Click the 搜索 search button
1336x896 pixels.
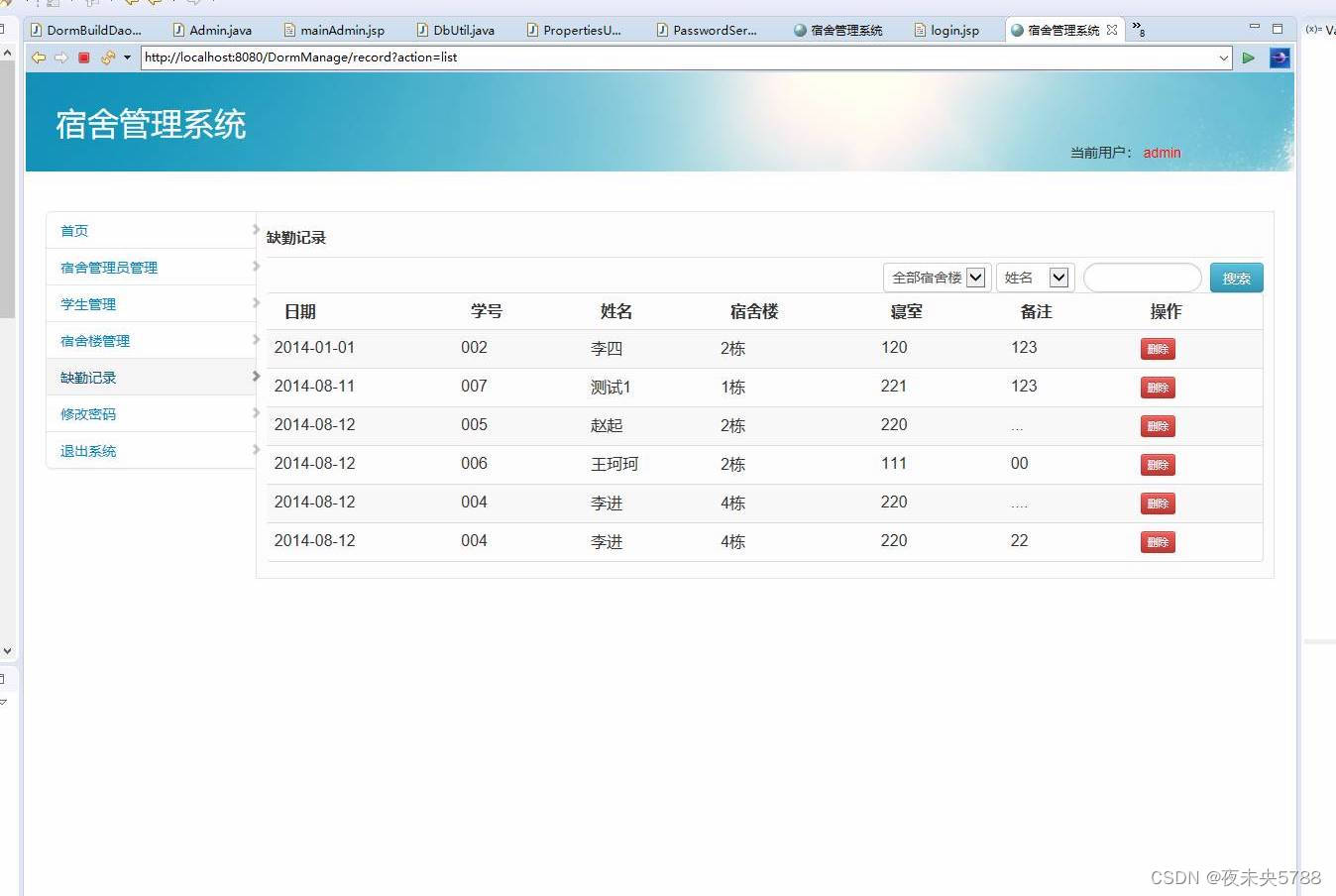(1235, 278)
